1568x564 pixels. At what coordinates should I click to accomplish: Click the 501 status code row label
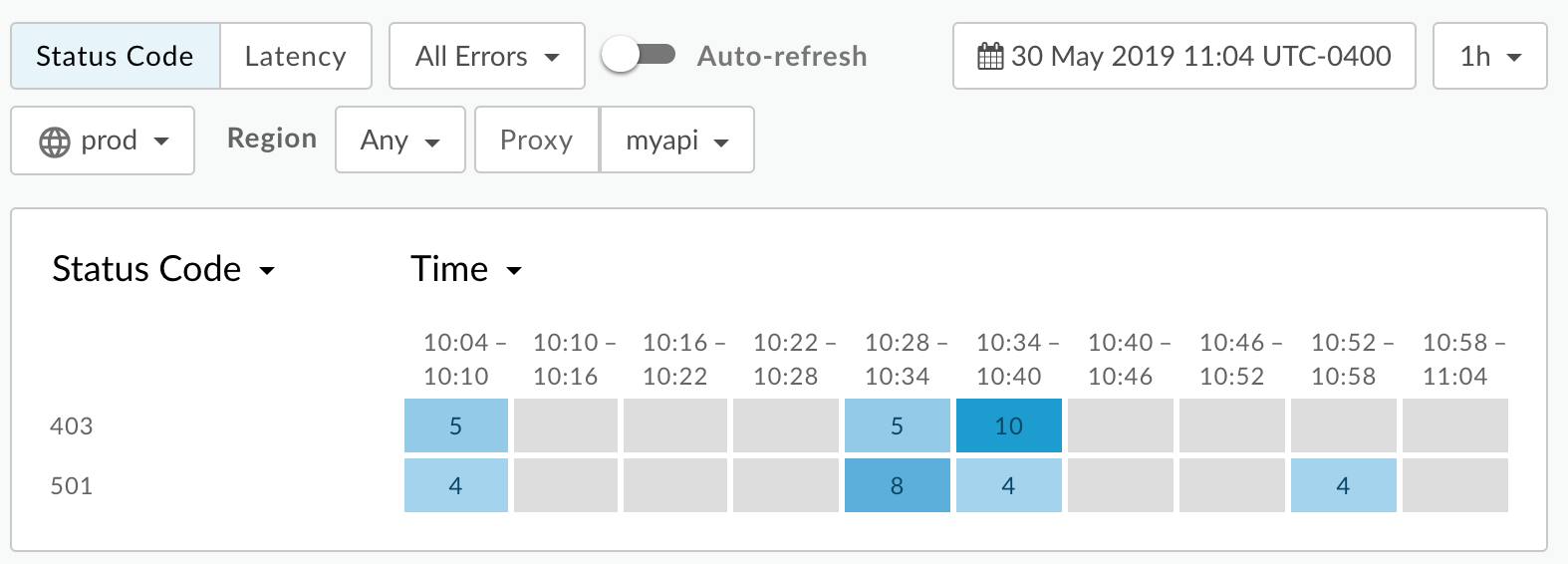click(x=72, y=486)
